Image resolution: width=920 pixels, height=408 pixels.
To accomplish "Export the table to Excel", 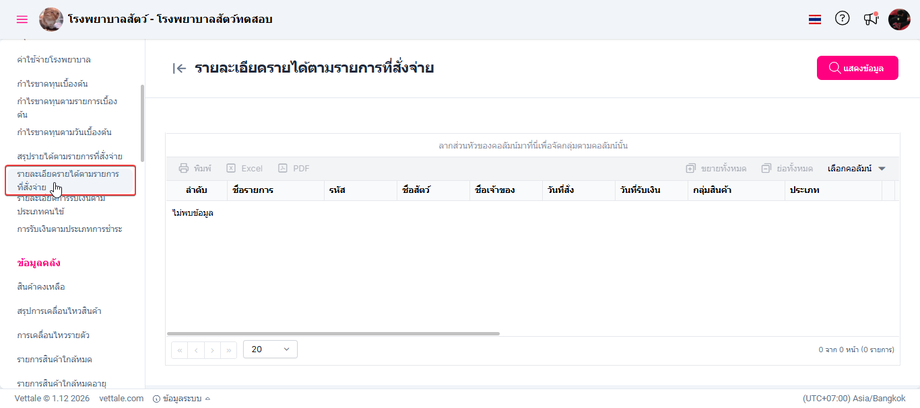I will pos(245,168).
